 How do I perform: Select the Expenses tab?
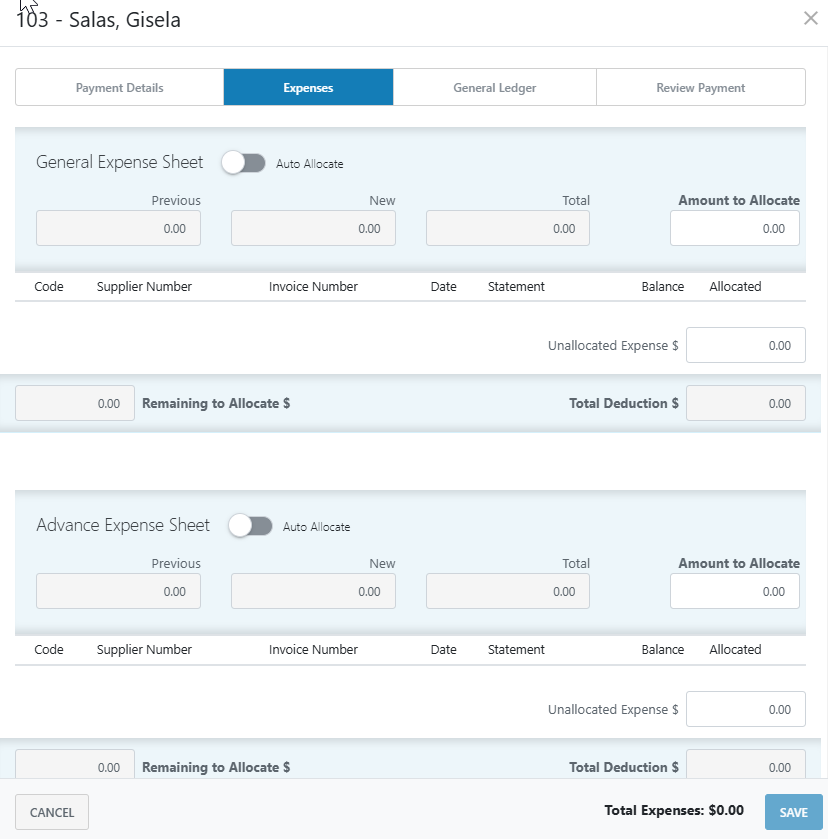point(308,87)
